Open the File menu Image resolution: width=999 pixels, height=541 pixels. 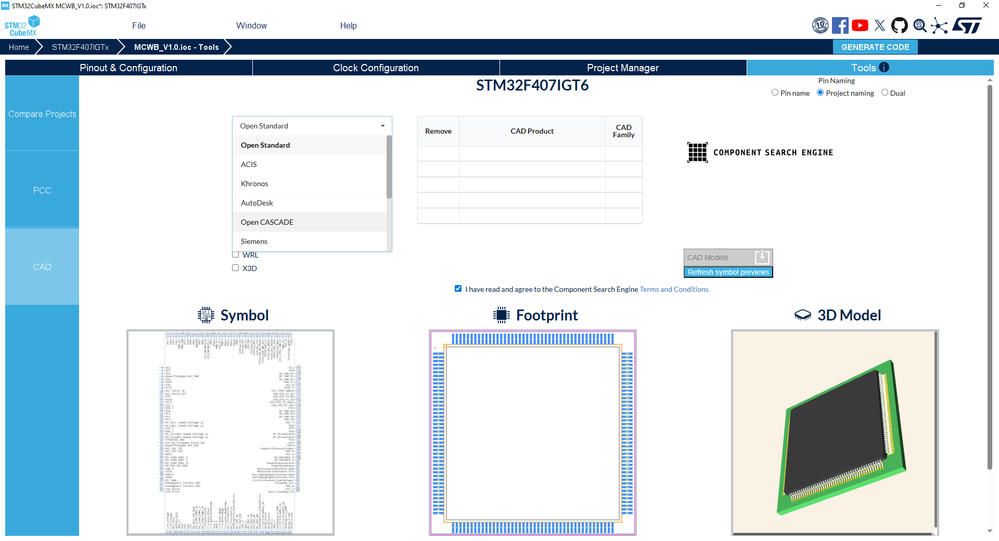(x=139, y=25)
